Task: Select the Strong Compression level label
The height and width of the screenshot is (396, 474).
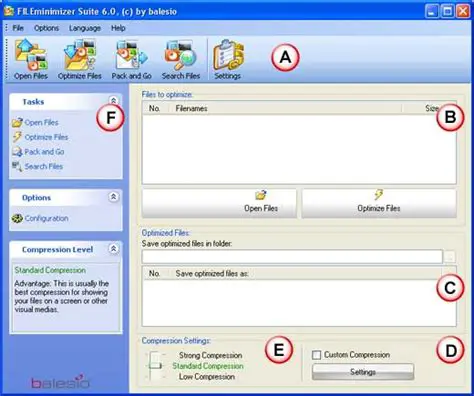Action: (x=210, y=355)
